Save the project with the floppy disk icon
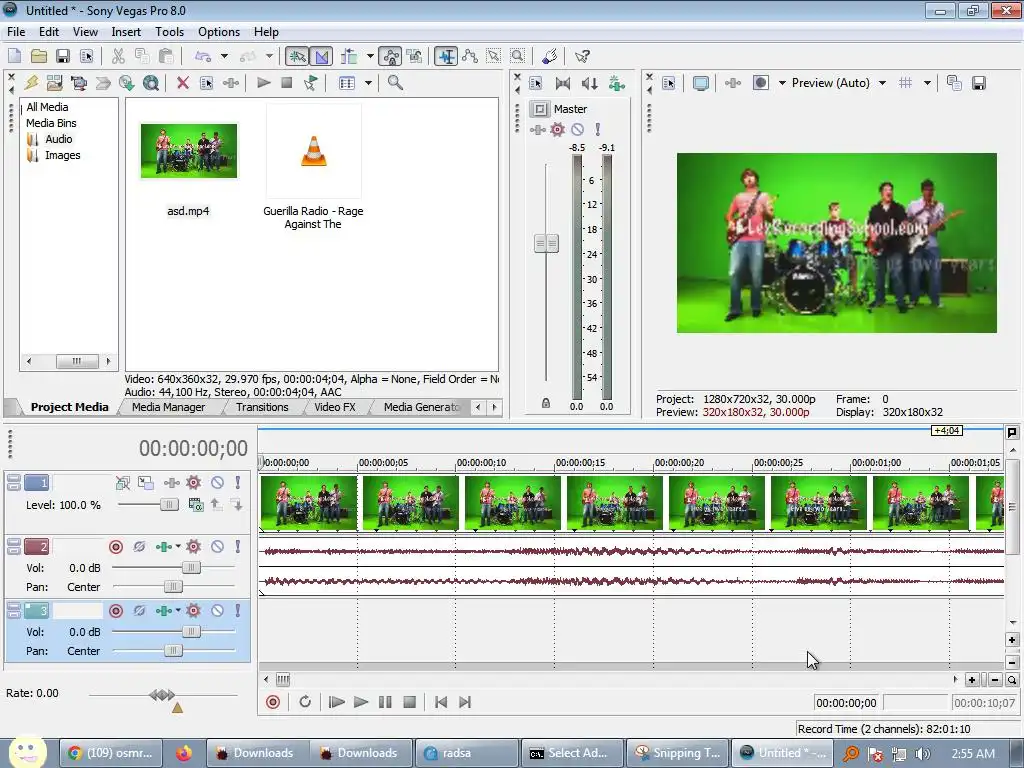 point(63,57)
